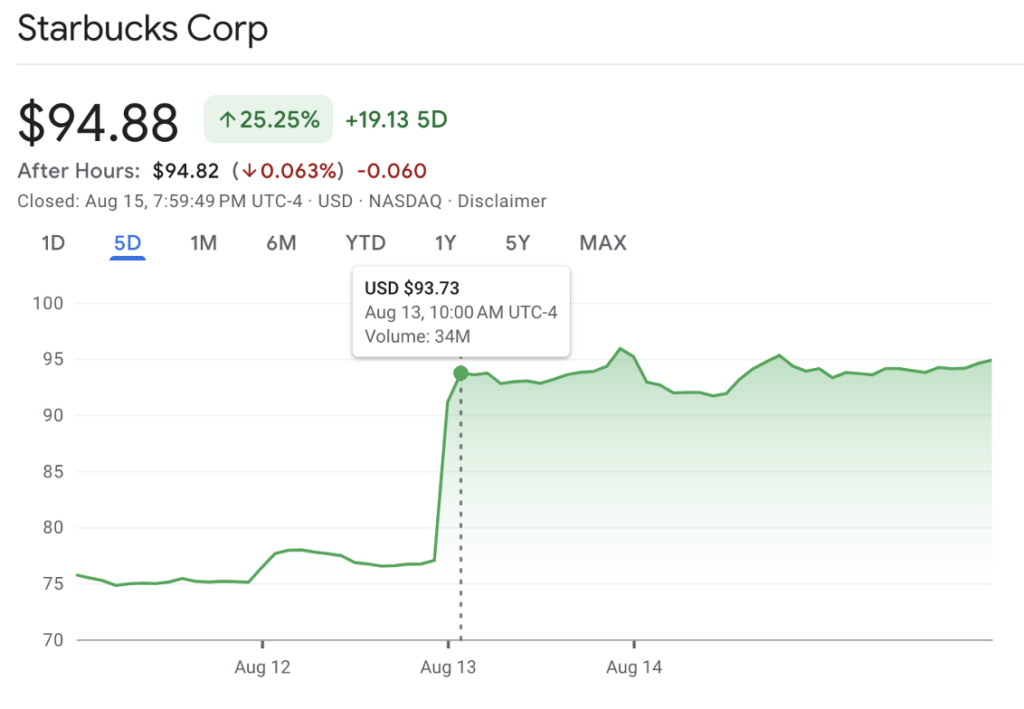Screen dimensions: 1024x709
Task: Click the $94.88 current price
Action: tap(98, 122)
